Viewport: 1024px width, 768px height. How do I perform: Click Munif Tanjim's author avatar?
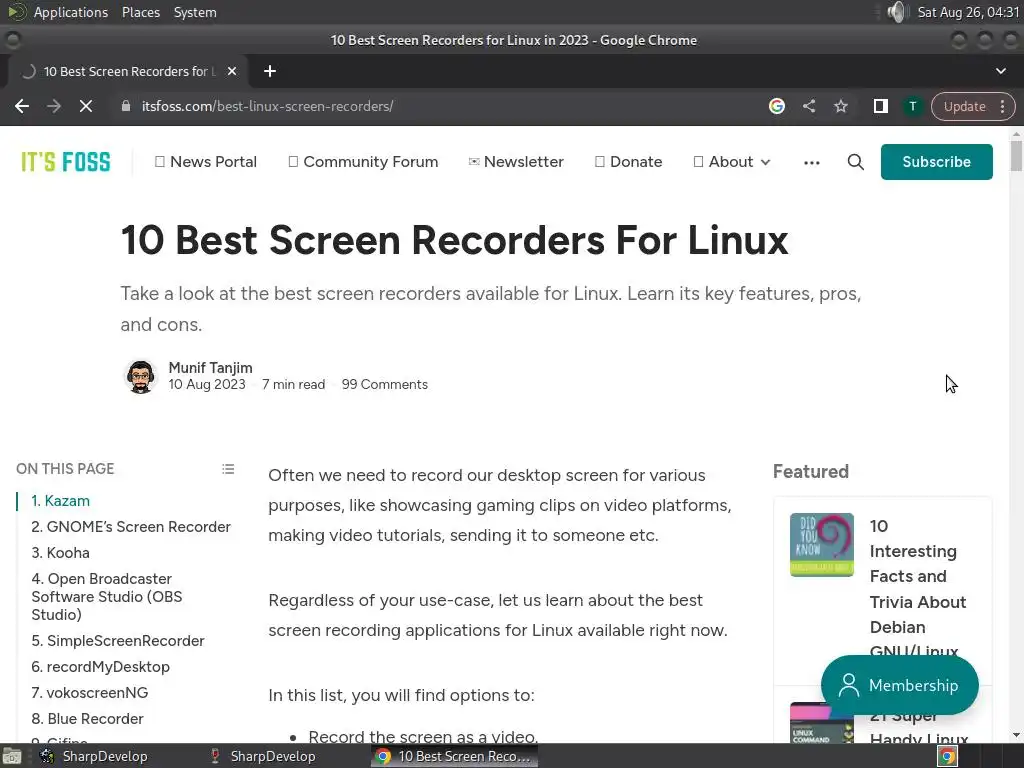coord(140,377)
